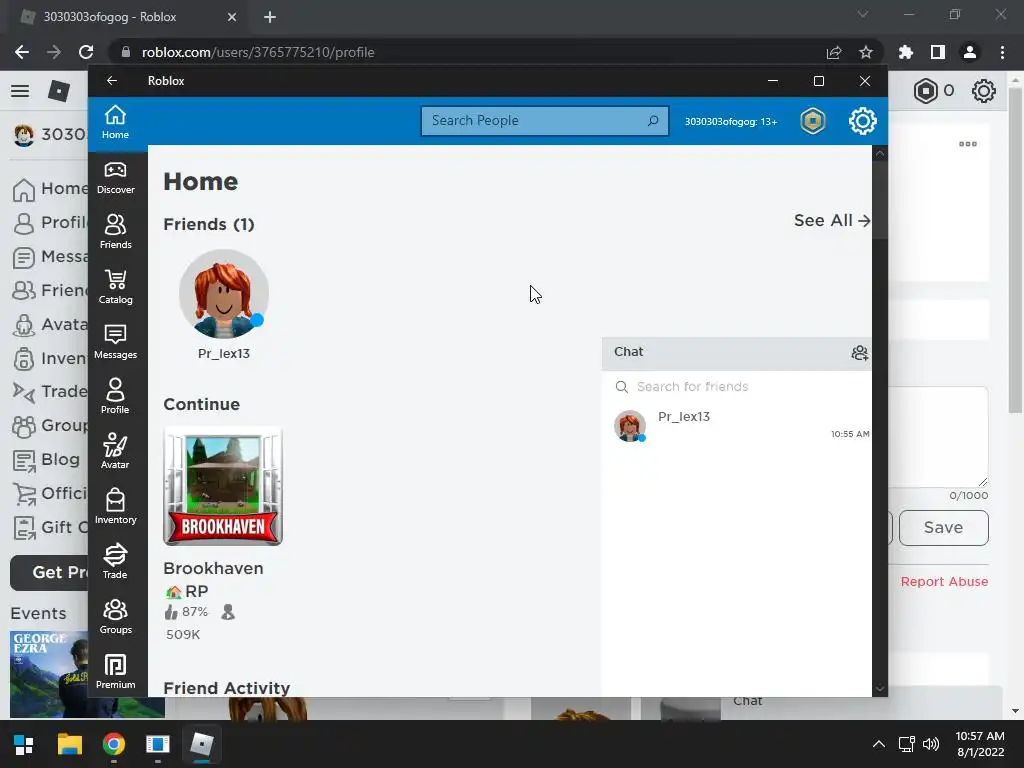Click network icon in system tray

(x=906, y=744)
